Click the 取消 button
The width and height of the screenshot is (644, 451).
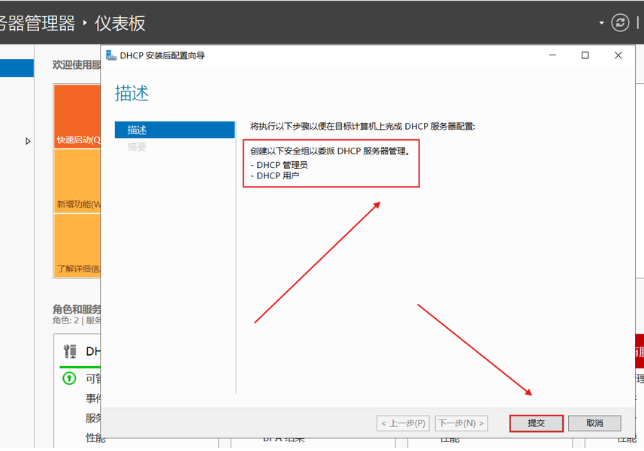(594, 423)
